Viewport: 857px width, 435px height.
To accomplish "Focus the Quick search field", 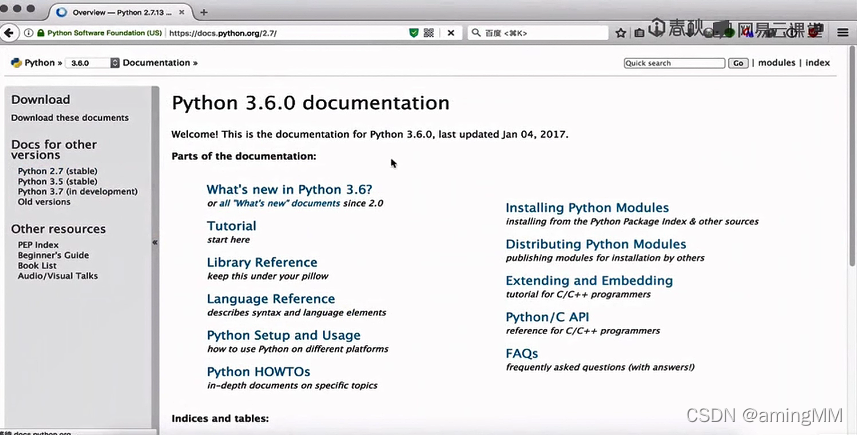I will pos(674,63).
